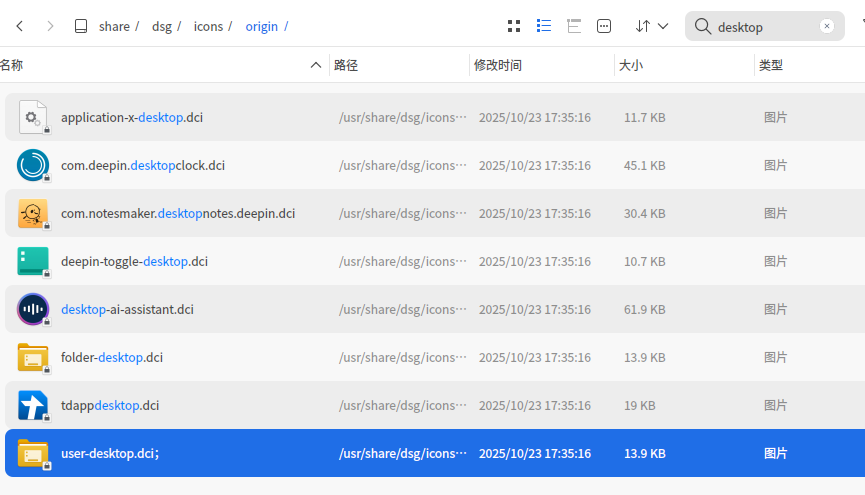Switch to tree view
The image size is (865, 495).
(x=574, y=26)
